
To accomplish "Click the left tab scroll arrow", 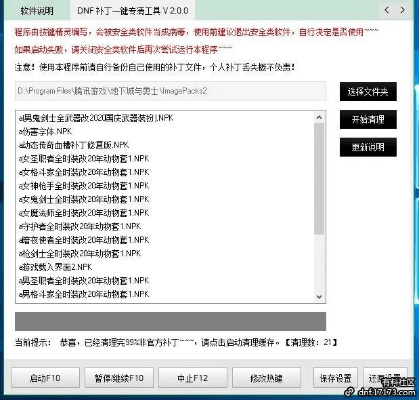I will [387, 10].
